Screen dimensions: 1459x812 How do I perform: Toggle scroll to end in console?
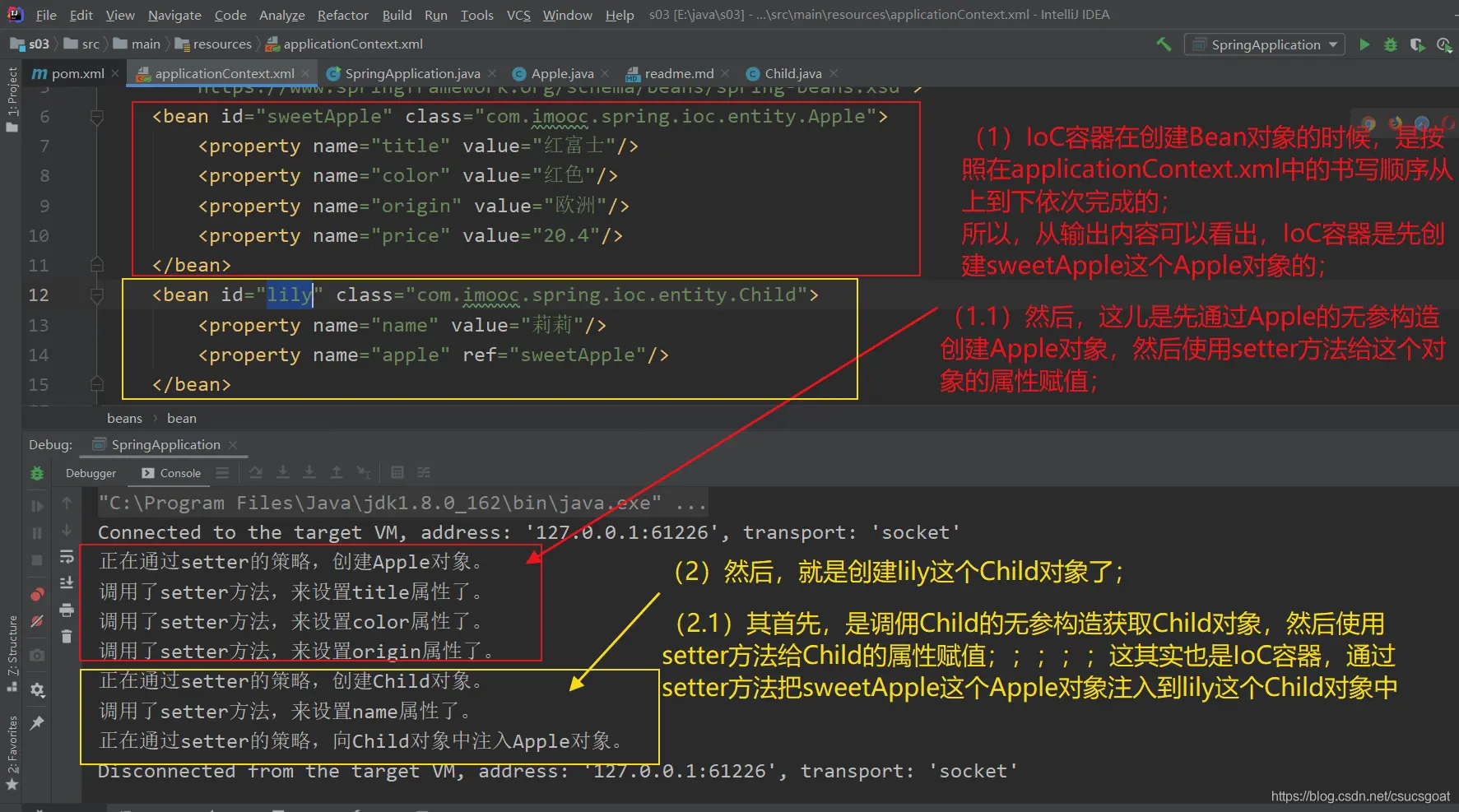(x=67, y=583)
